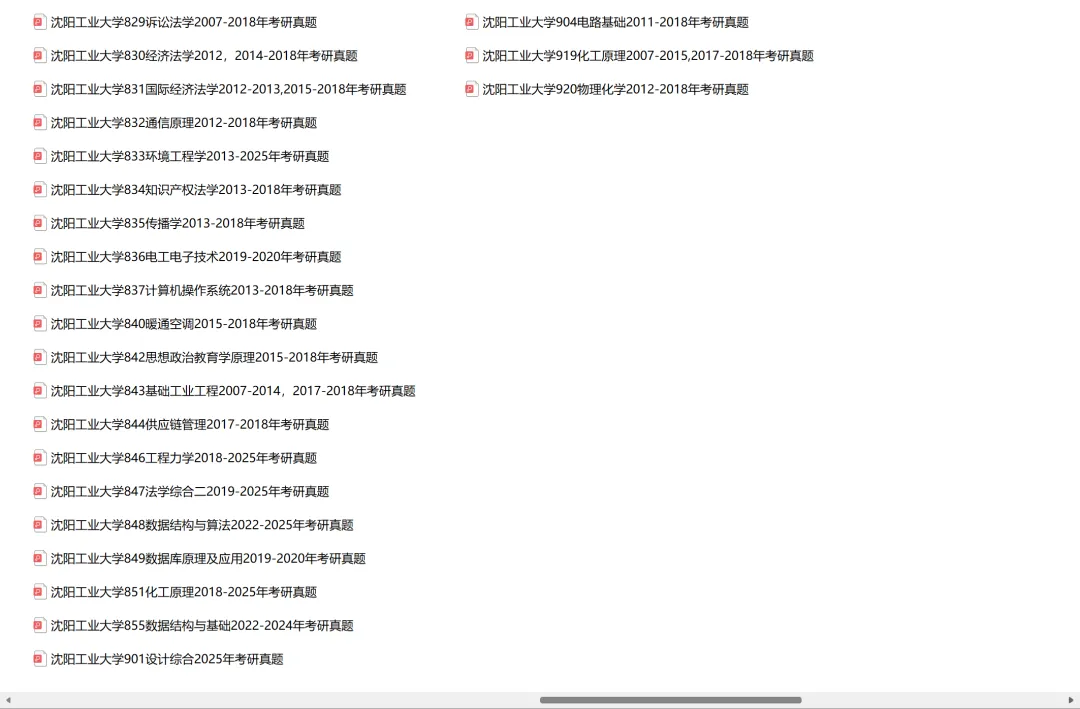Select file name 沈阳工业大学904电路基础2011-2018年考研真题
This screenshot has width=1080, height=709.
[616, 22]
